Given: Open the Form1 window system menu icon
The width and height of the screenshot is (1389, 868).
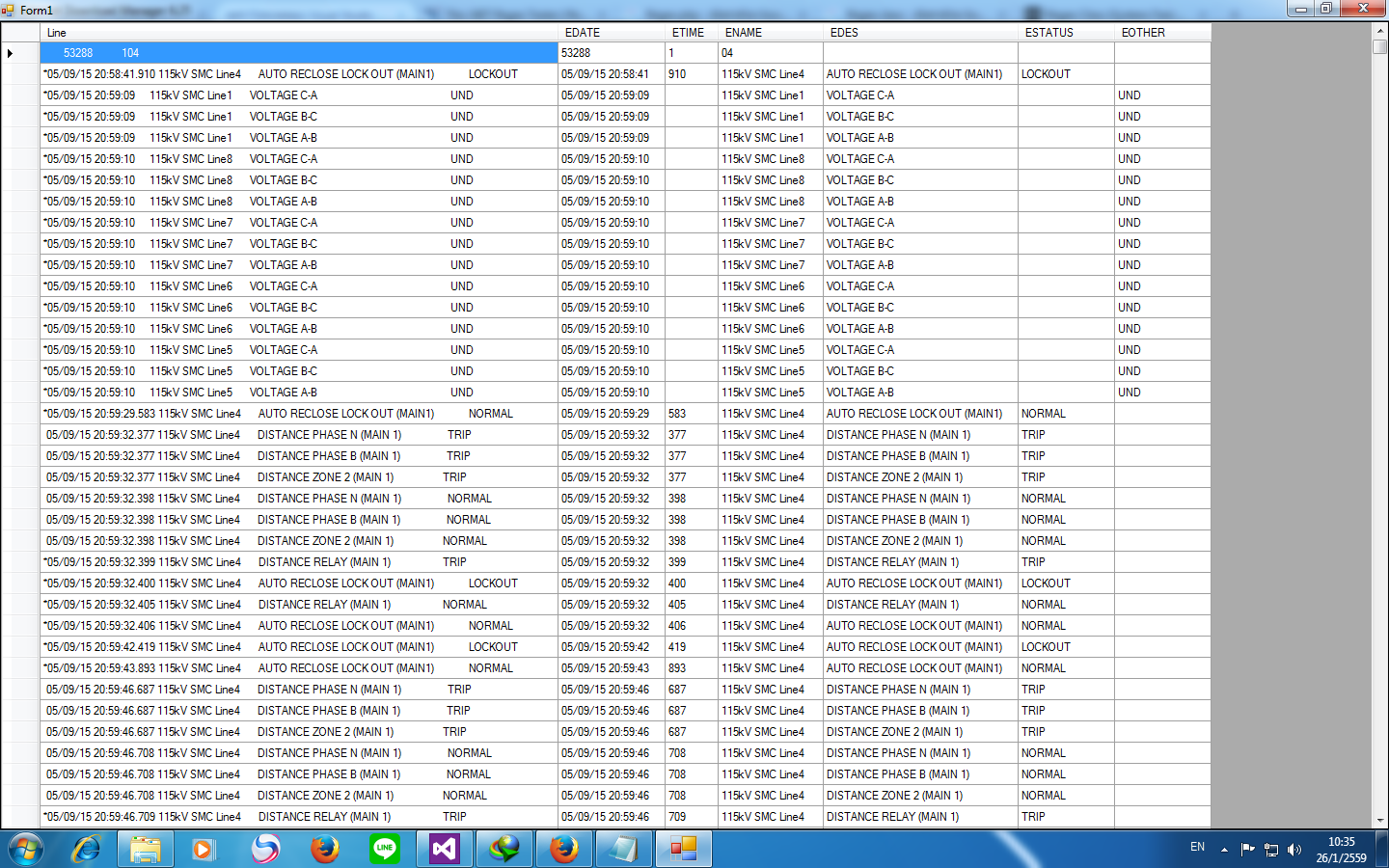Looking at the screenshot, I should [9, 10].
